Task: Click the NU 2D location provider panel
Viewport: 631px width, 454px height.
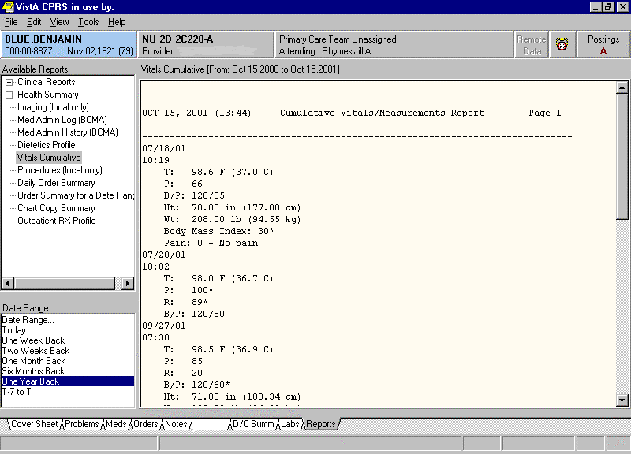Action: [x=205, y=44]
